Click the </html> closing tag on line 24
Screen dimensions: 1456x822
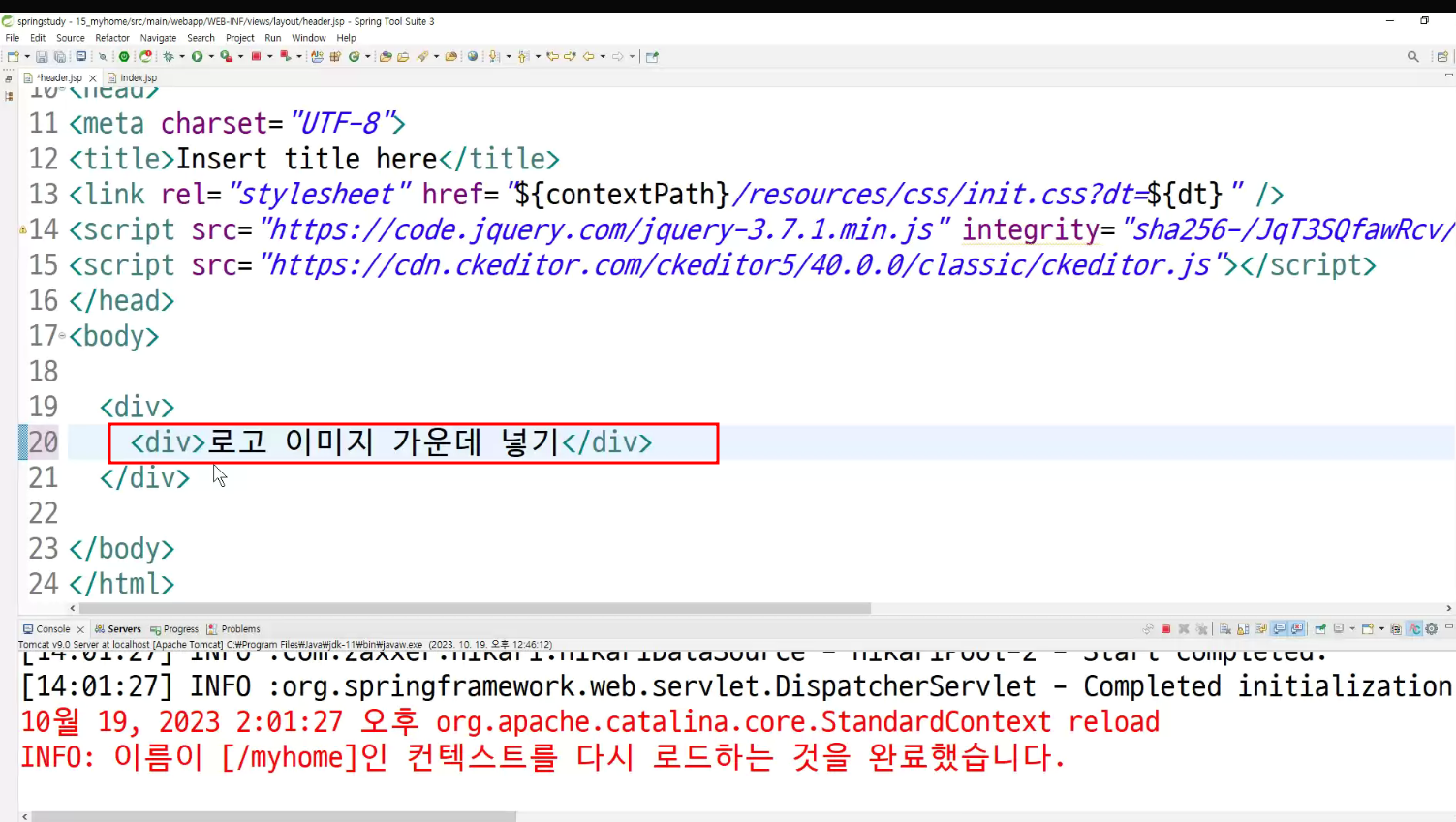tap(121, 584)
